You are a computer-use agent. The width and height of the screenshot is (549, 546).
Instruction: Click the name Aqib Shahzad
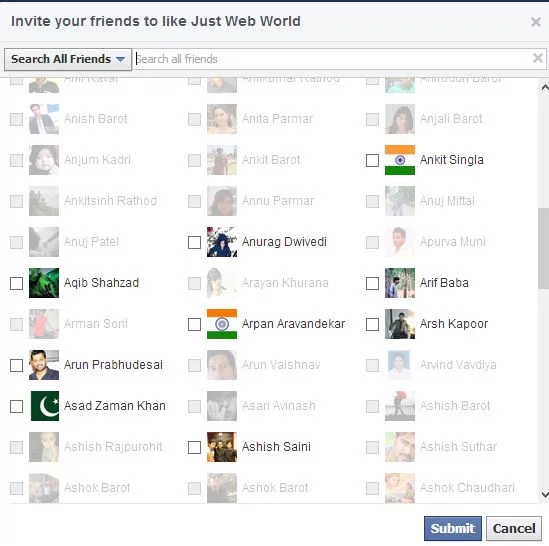pos(102,283)
